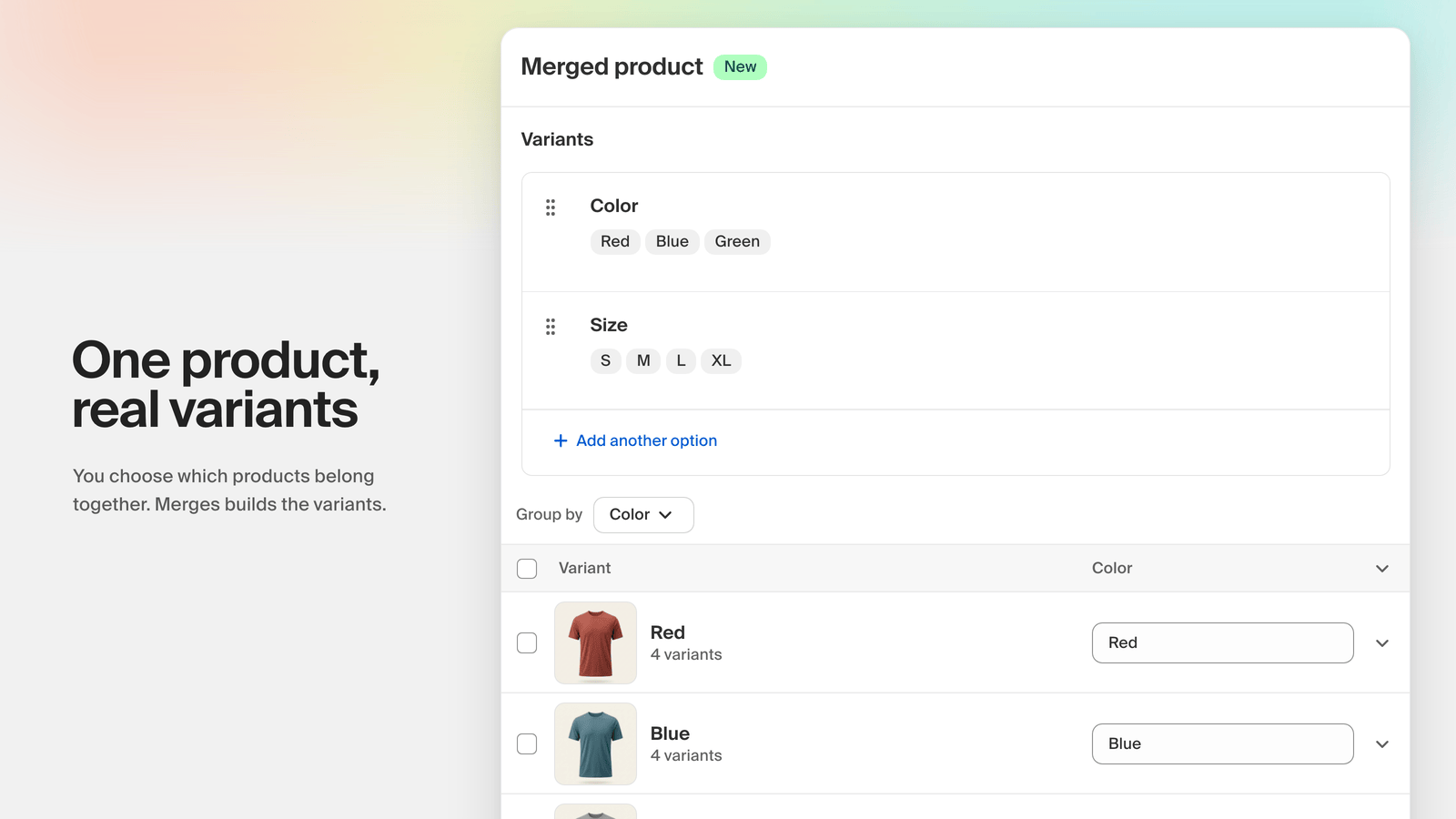
Task: Open the blue t-shirt thumbnail
Action: pyautogui.click(x=595, y=743)
